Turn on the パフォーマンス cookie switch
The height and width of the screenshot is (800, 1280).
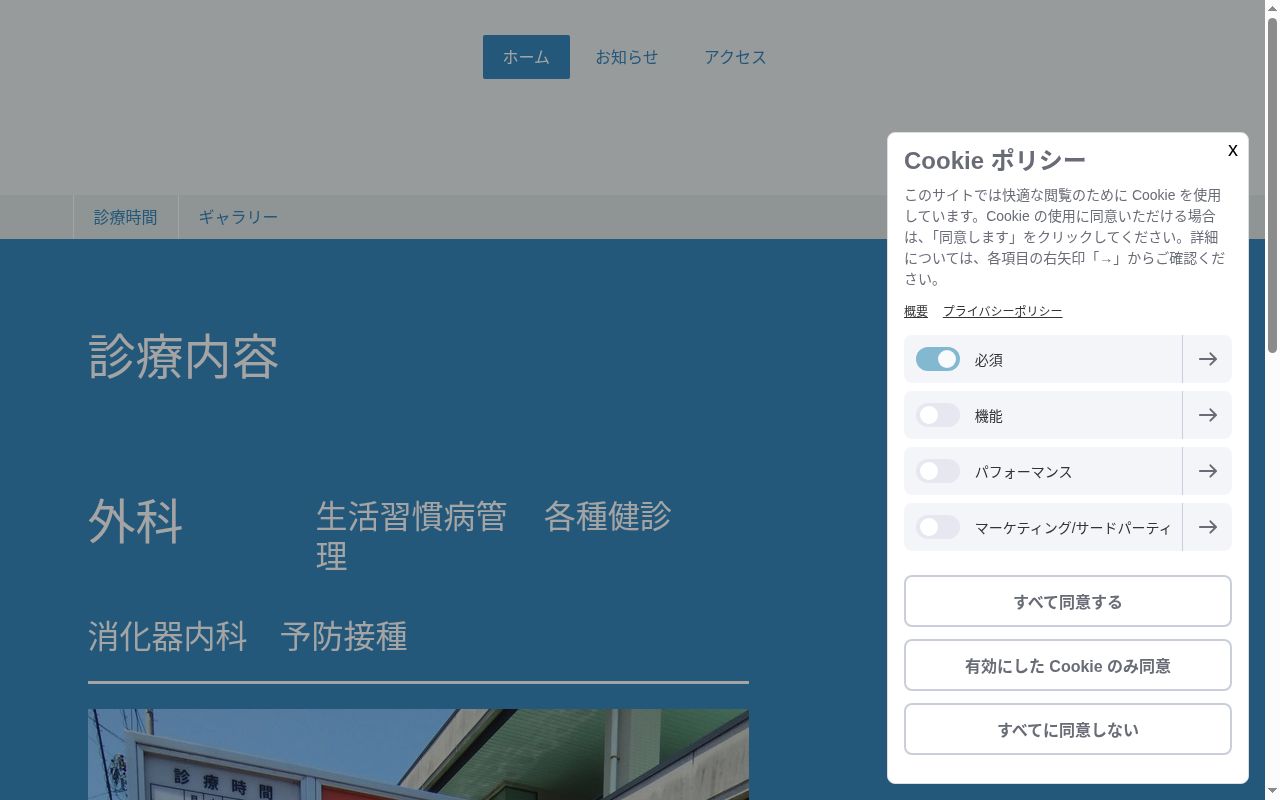[938, 471]
